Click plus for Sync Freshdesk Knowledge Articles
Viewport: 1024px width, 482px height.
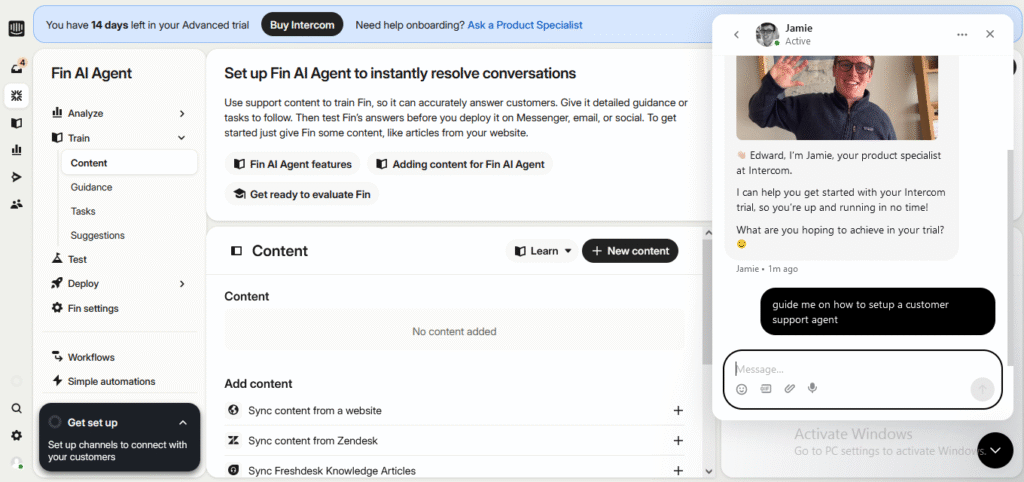click(678, 471)
